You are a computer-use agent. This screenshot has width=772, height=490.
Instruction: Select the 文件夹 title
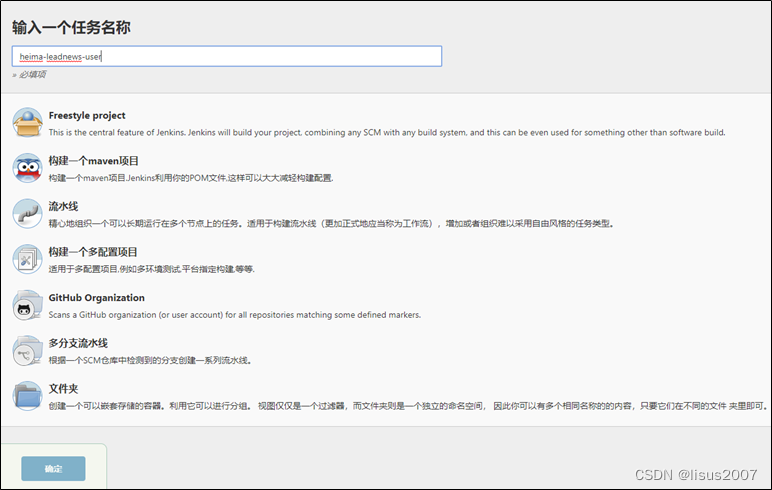coord(64,389)
